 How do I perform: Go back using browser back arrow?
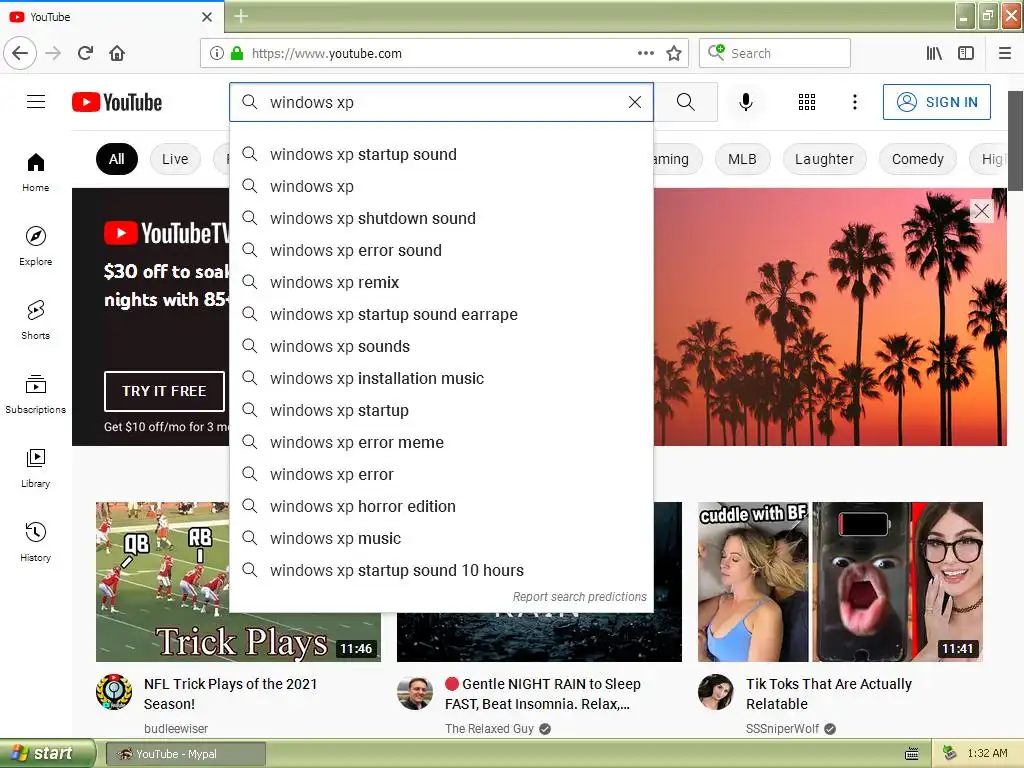tap(20, 53)
